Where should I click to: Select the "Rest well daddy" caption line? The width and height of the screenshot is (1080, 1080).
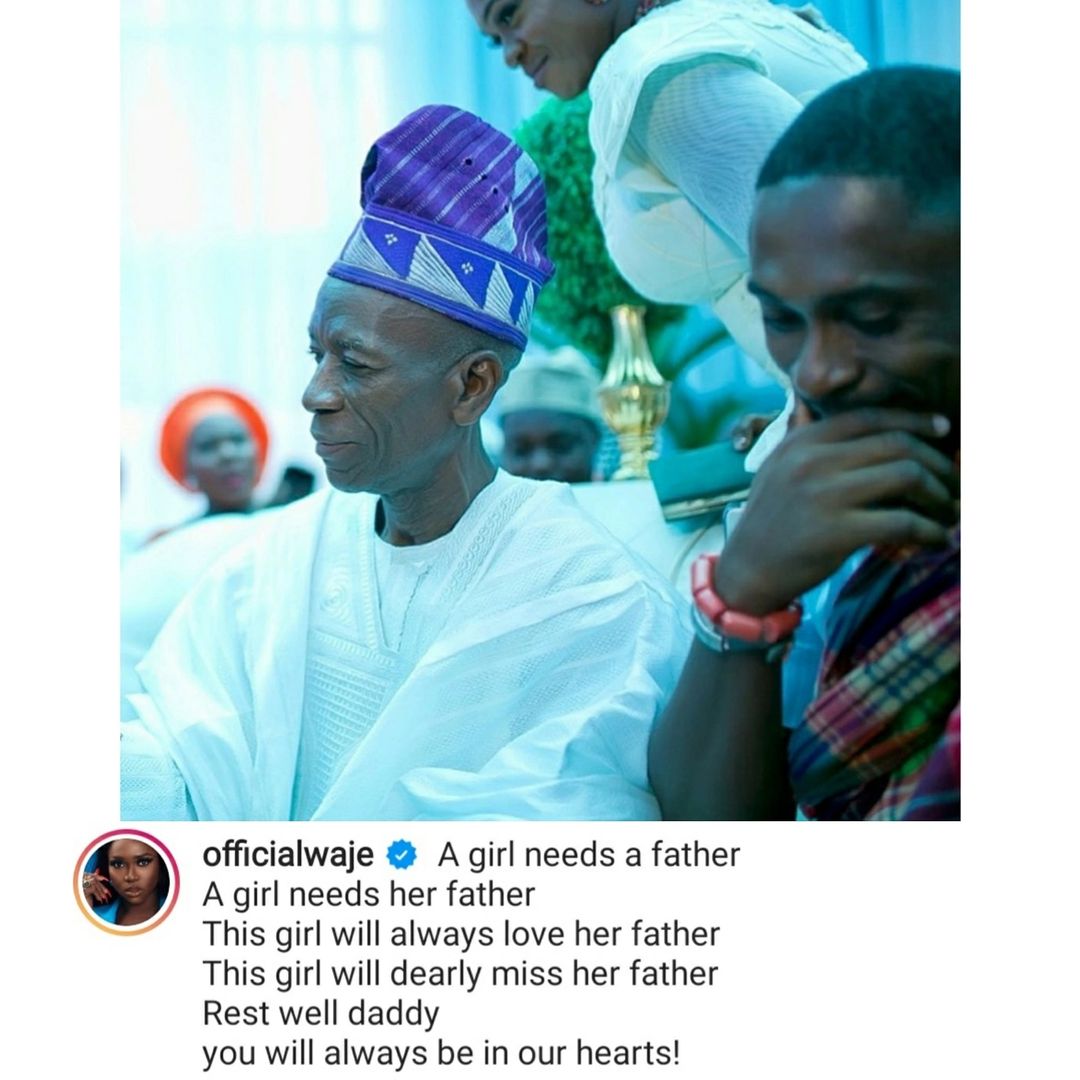tap(320, 1014)
